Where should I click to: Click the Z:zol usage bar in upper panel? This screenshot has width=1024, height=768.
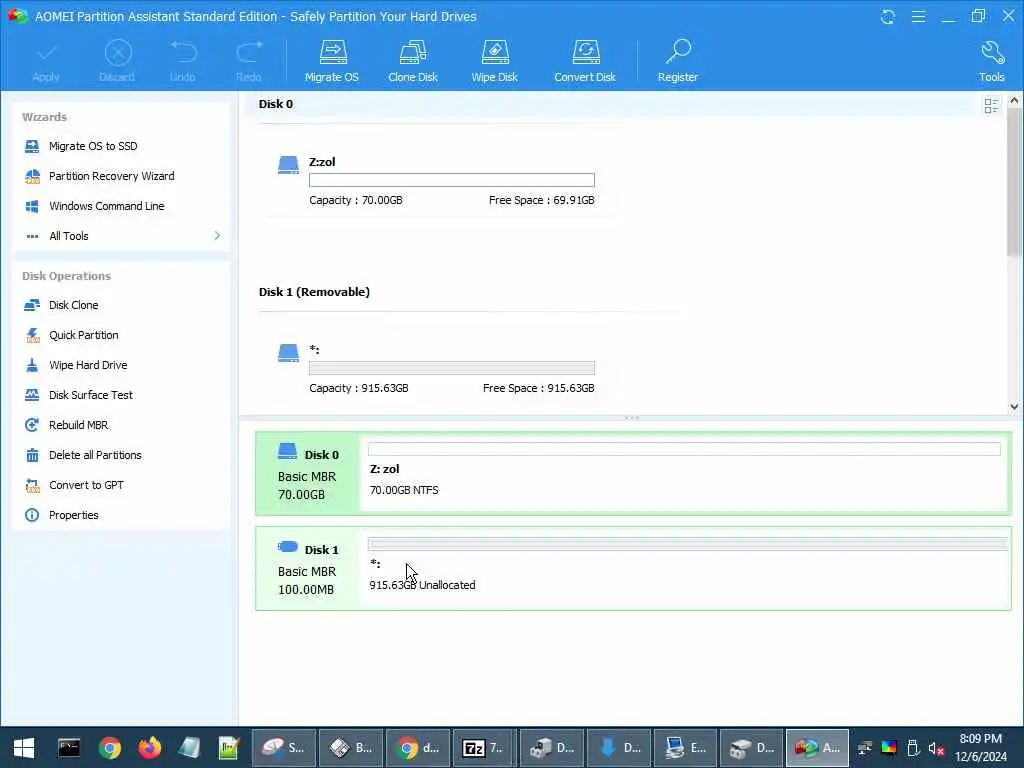[x=452, y=180]
